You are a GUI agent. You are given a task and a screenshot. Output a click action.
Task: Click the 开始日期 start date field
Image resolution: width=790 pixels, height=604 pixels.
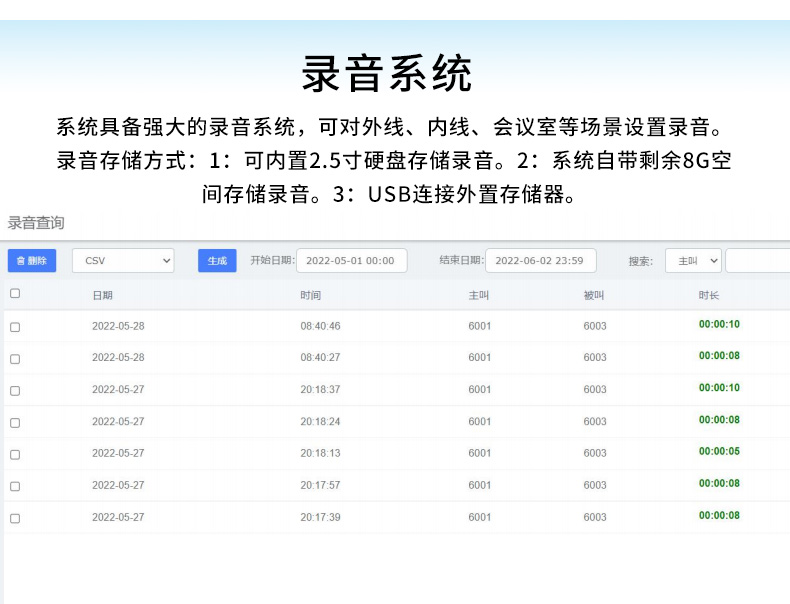click(351, 260)
